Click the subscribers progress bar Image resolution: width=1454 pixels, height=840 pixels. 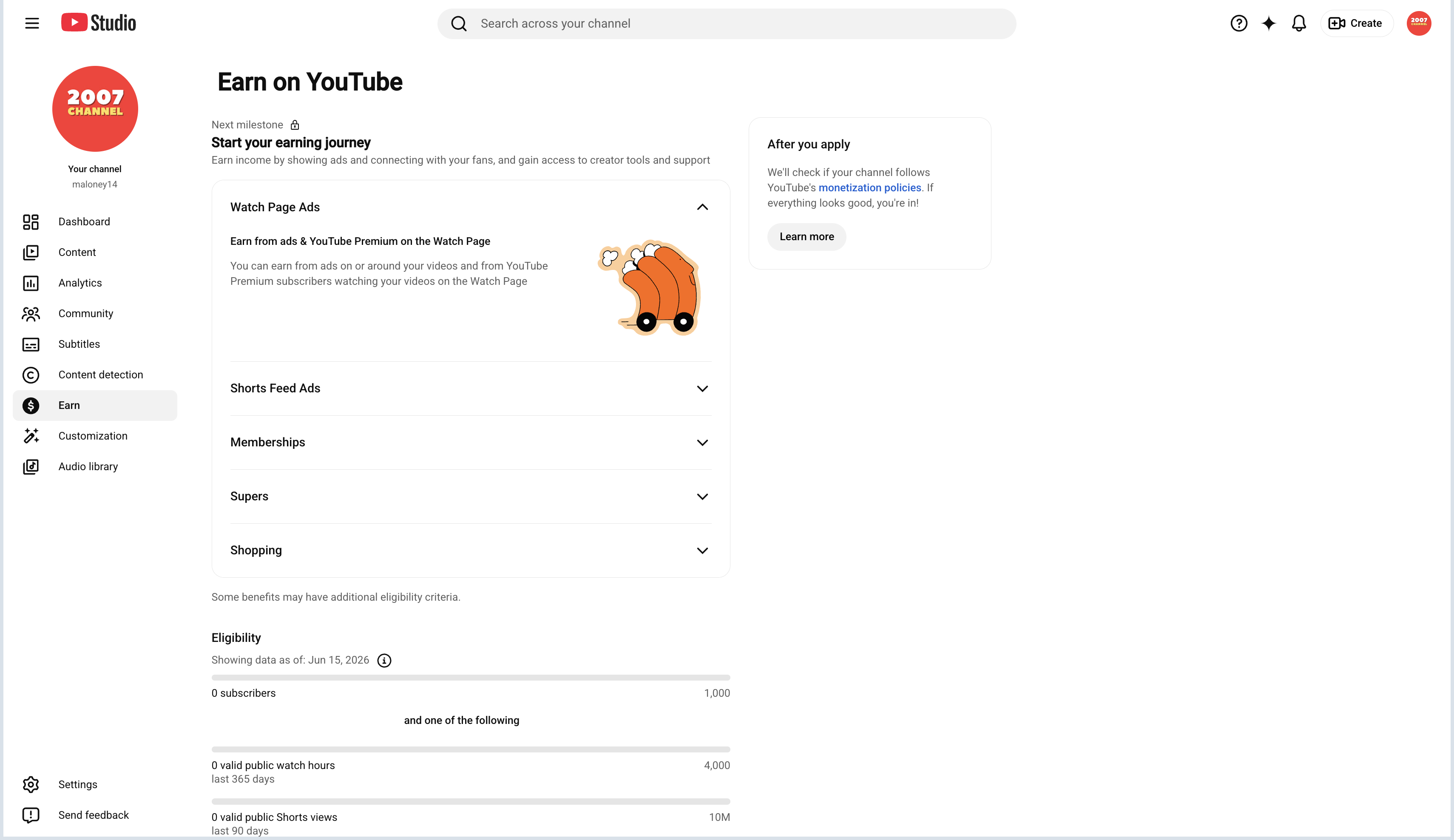[x=470, y=677]
